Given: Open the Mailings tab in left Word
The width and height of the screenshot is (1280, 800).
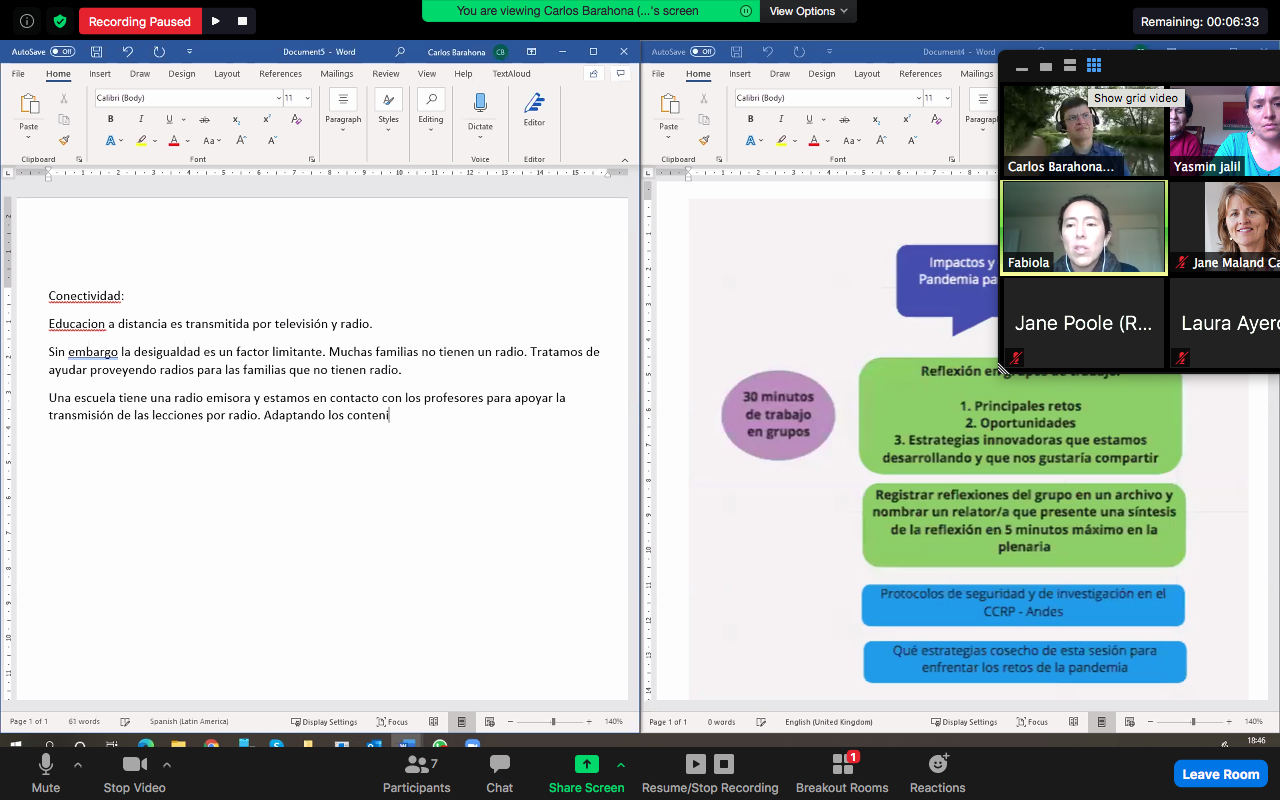Looking at the screenshot, I should pos(336,74).
